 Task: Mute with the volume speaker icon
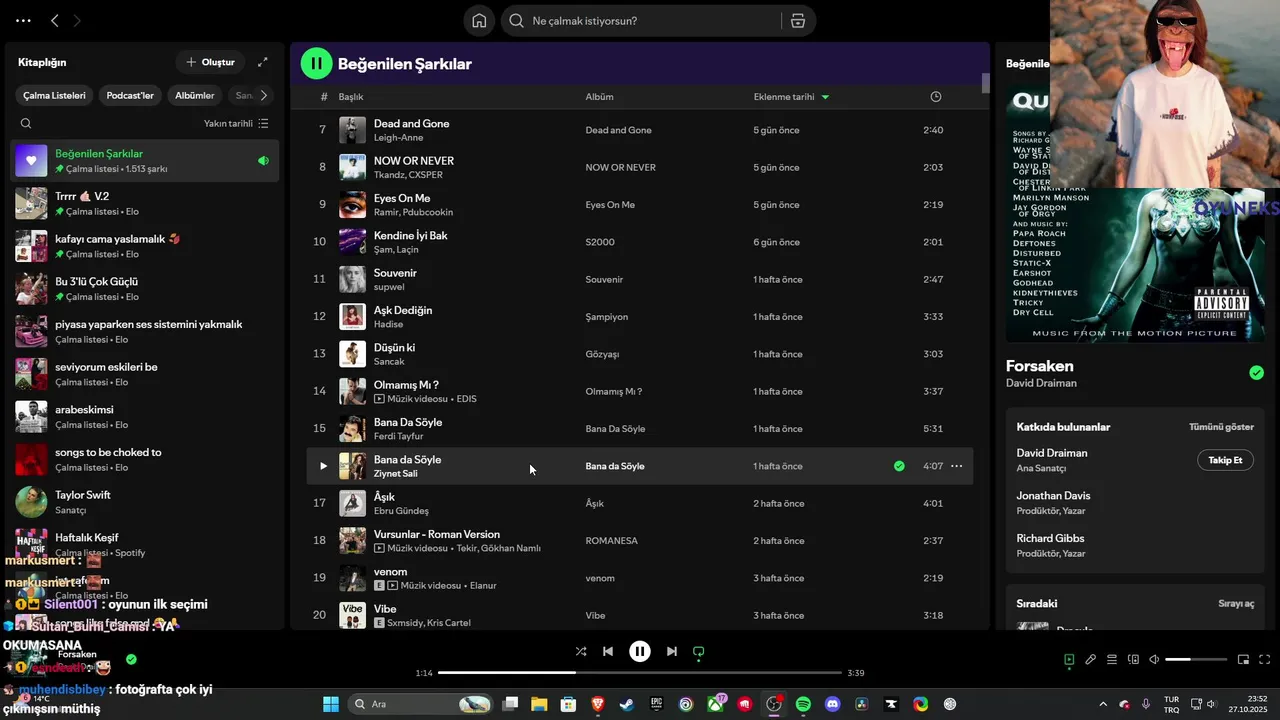1154,660
